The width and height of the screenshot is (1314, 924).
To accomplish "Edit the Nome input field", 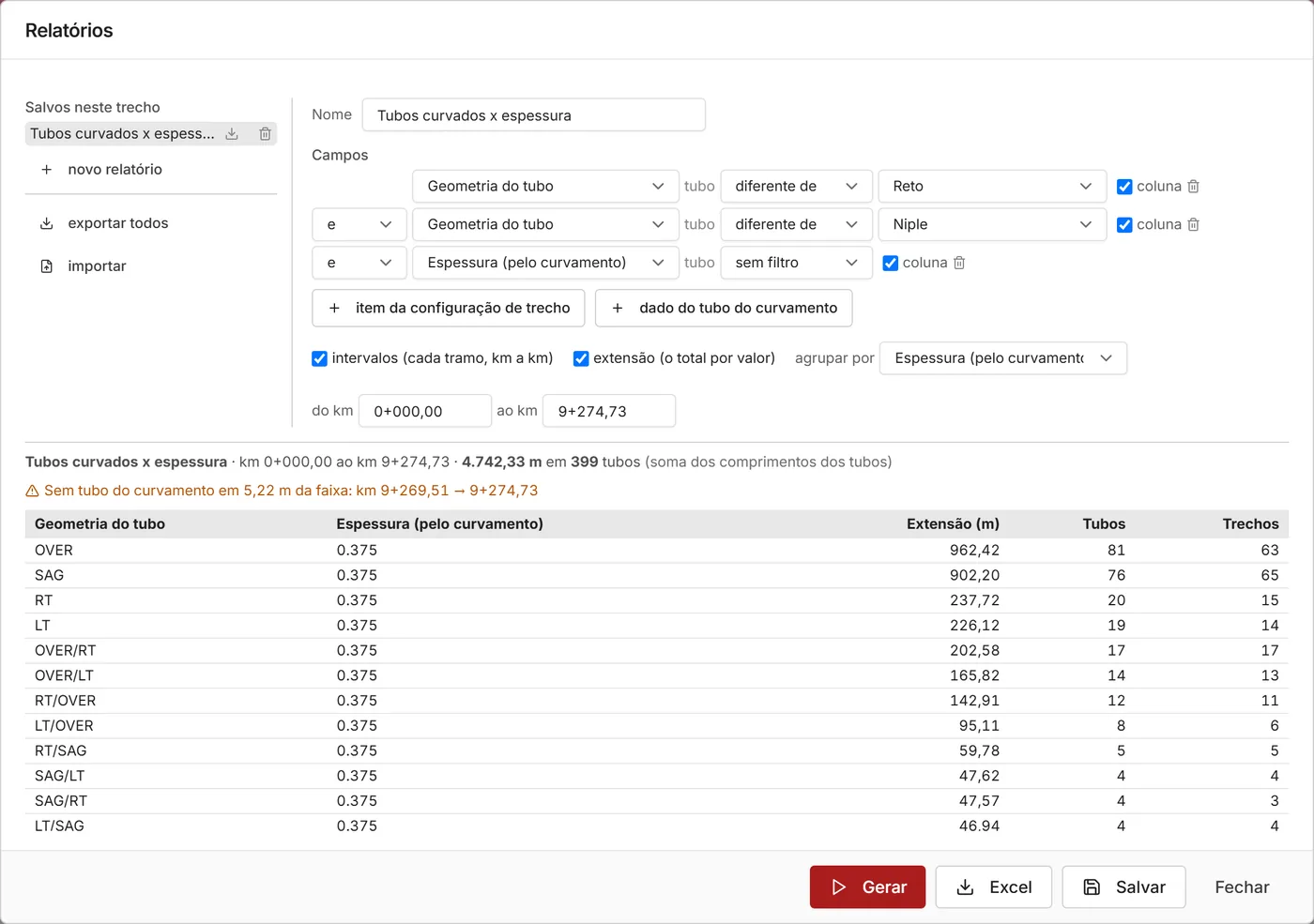I will (x=534, y=115).
